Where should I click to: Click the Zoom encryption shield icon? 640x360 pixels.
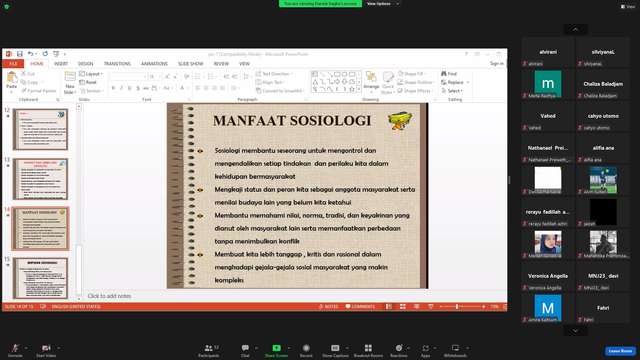[7, 7]
